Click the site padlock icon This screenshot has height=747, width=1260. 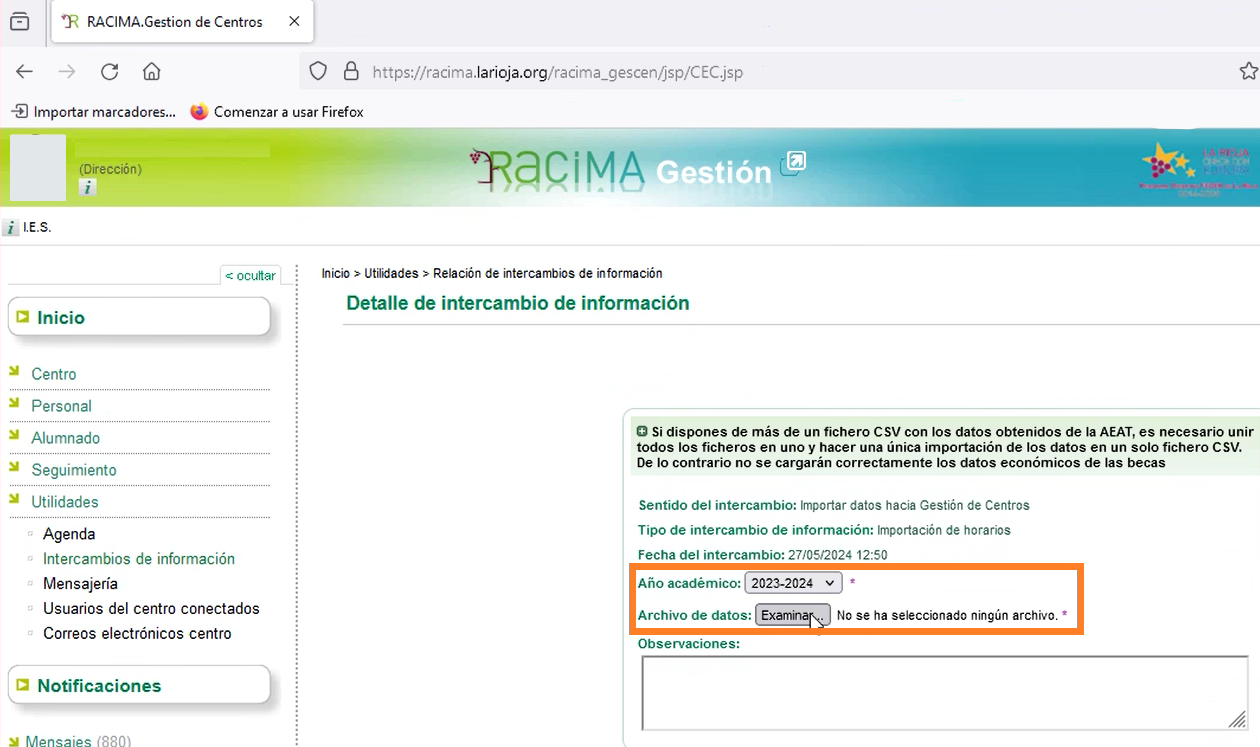(351, 72)
